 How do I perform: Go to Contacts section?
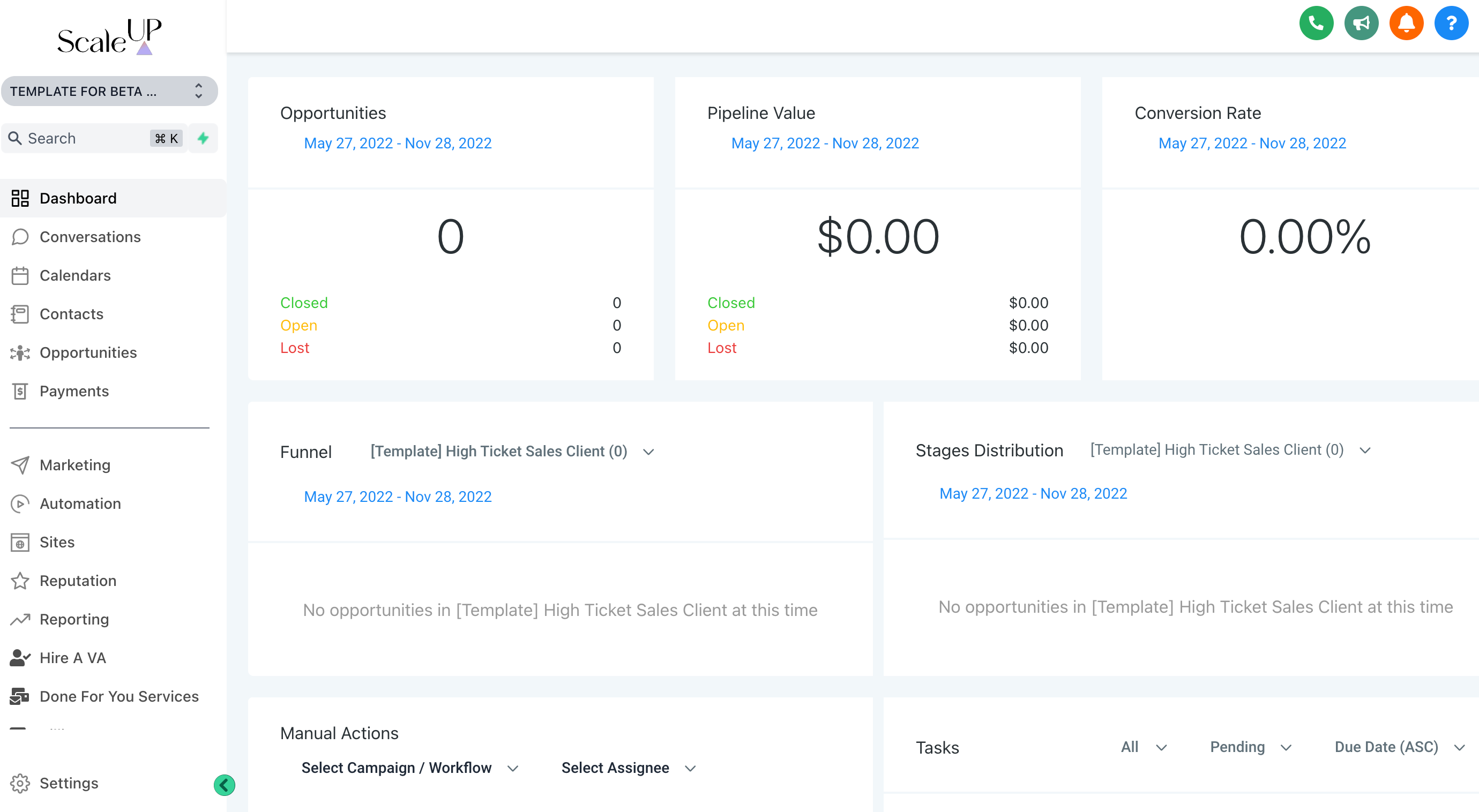tap(113, 314)
